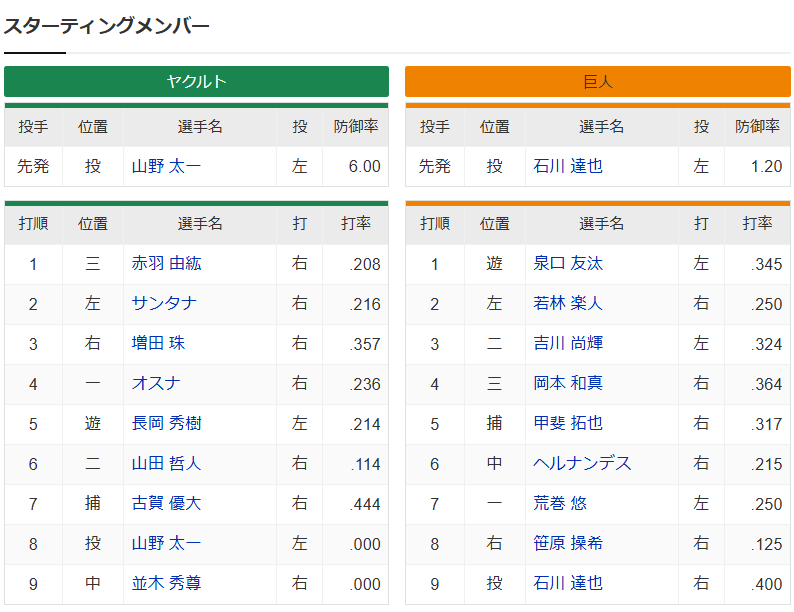Image resolution: width=794 pixels, height=612 pixels.
Task: Click the サンタナ player link
Action: (x=164, y=304)
